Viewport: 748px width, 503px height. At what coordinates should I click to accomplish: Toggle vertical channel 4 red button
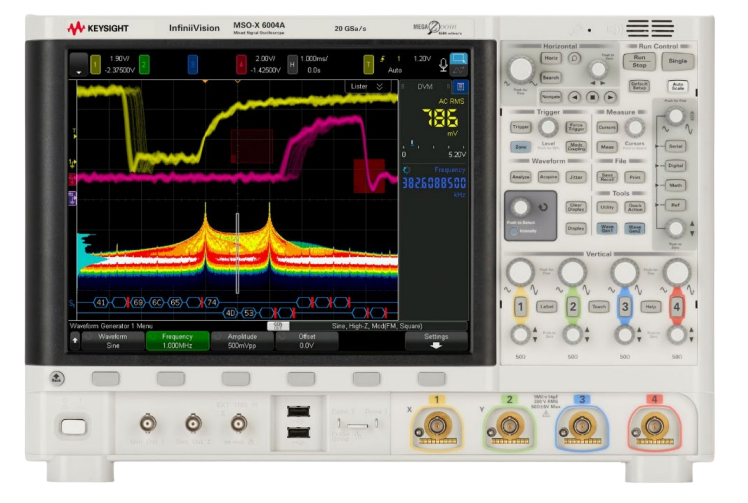tap(676, 307)
